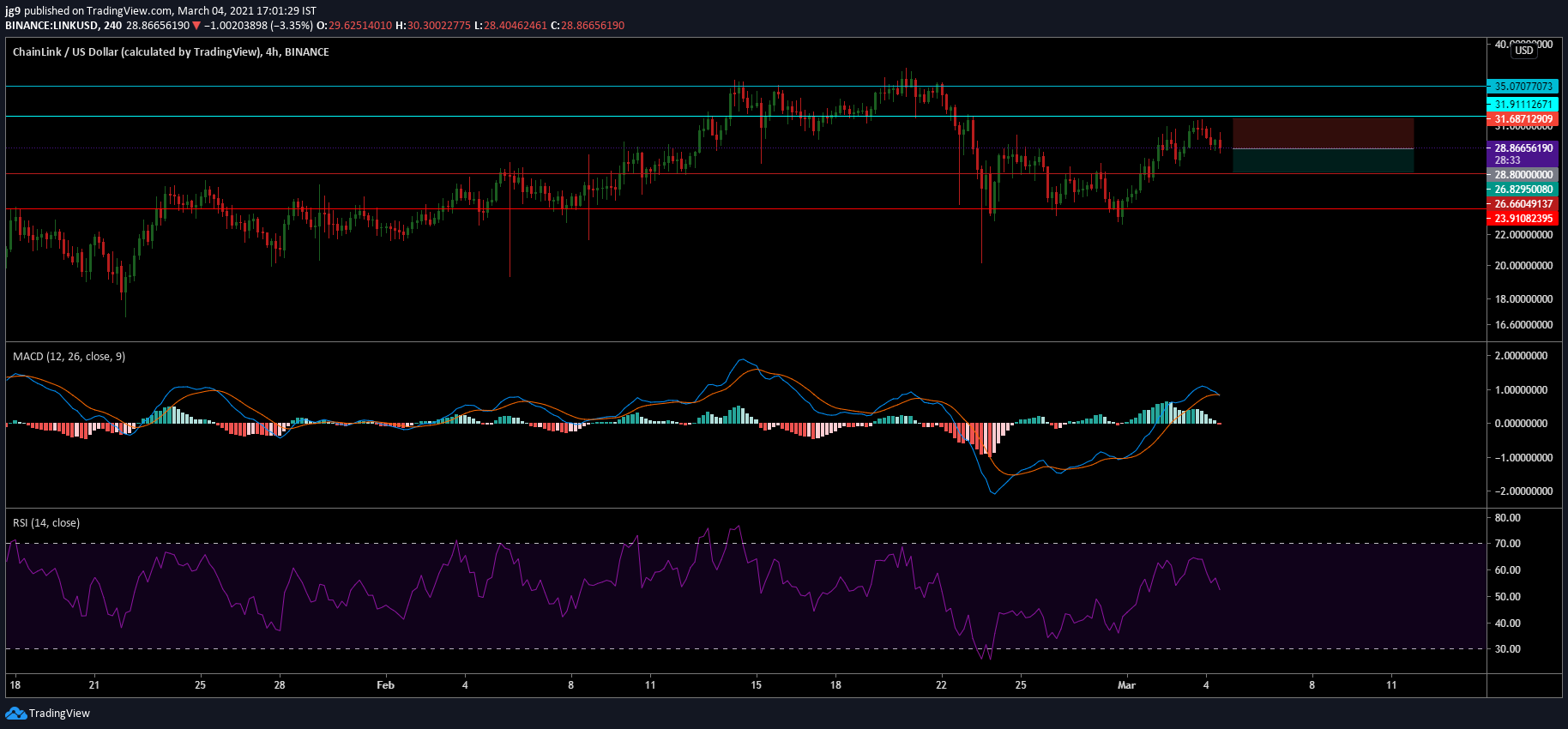Viewport: 1568px width, 729px height.
Task: Click the 22 date label on time axis
Action: pos(941,685)
